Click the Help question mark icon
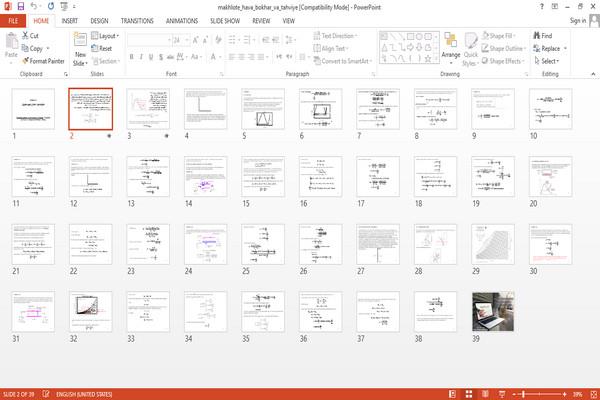Image resolution: width=600 pixels, height=400 pixels. pos(541,7)
